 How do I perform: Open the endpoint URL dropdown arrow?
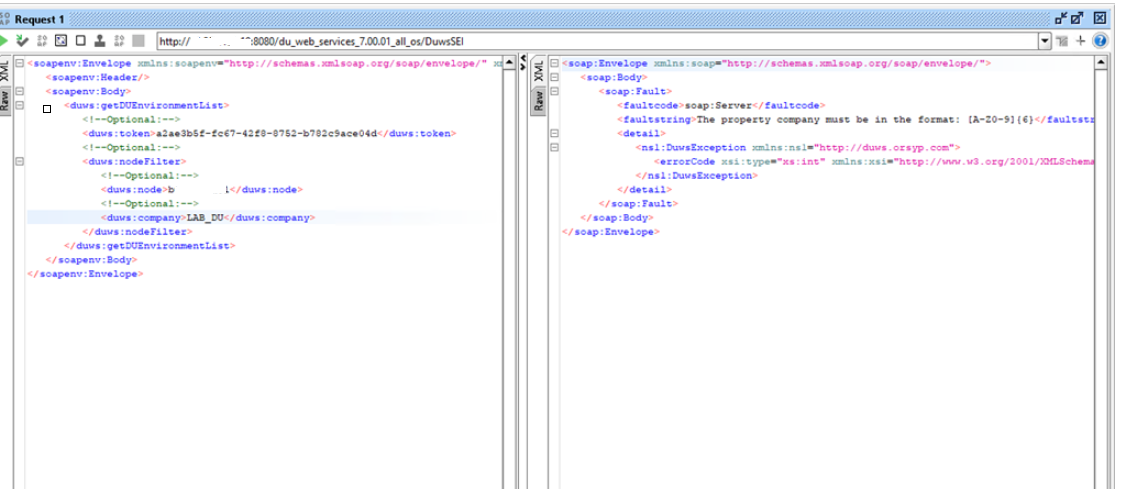point(1046,41)
